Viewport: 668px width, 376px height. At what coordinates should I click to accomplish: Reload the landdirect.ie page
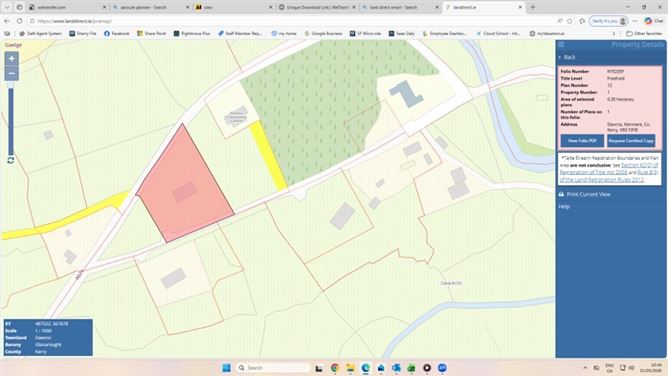(x=19, y=21)
